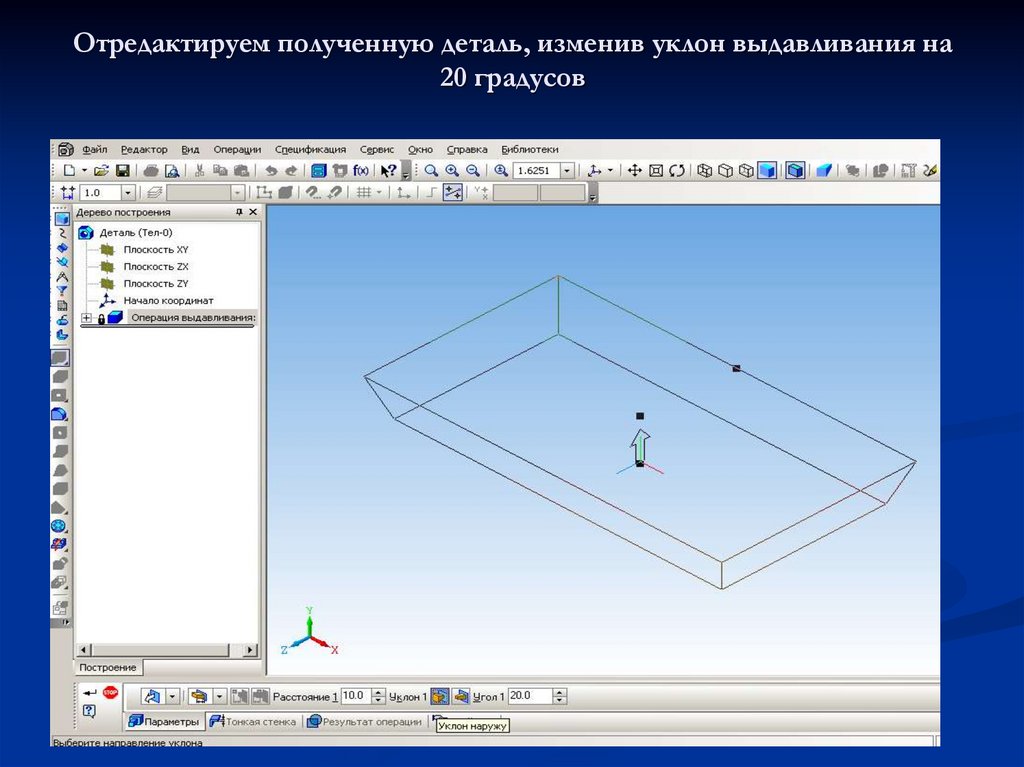Open the Файл menu
1024x767 pixels.
point(94,150)
